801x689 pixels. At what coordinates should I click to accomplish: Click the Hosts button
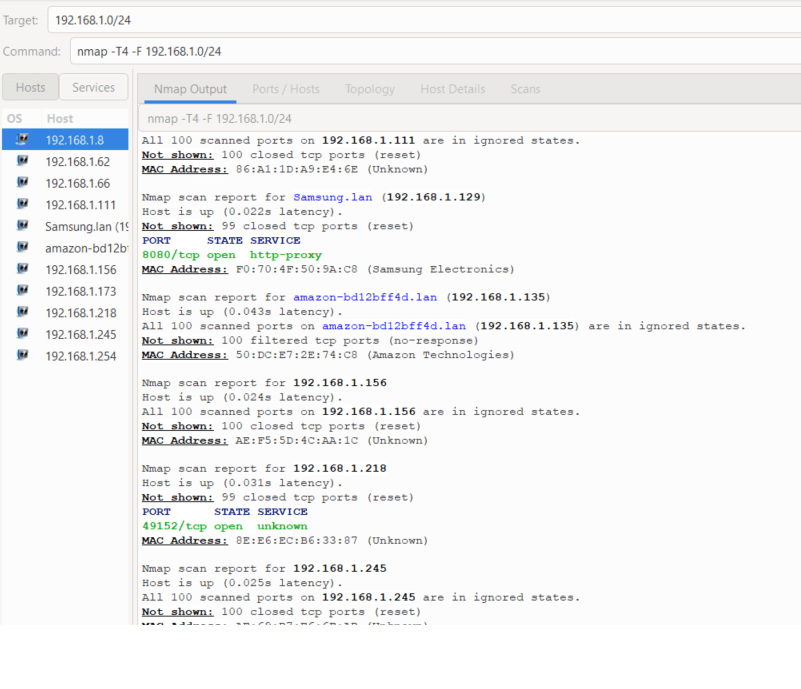(x=30, y=87)
